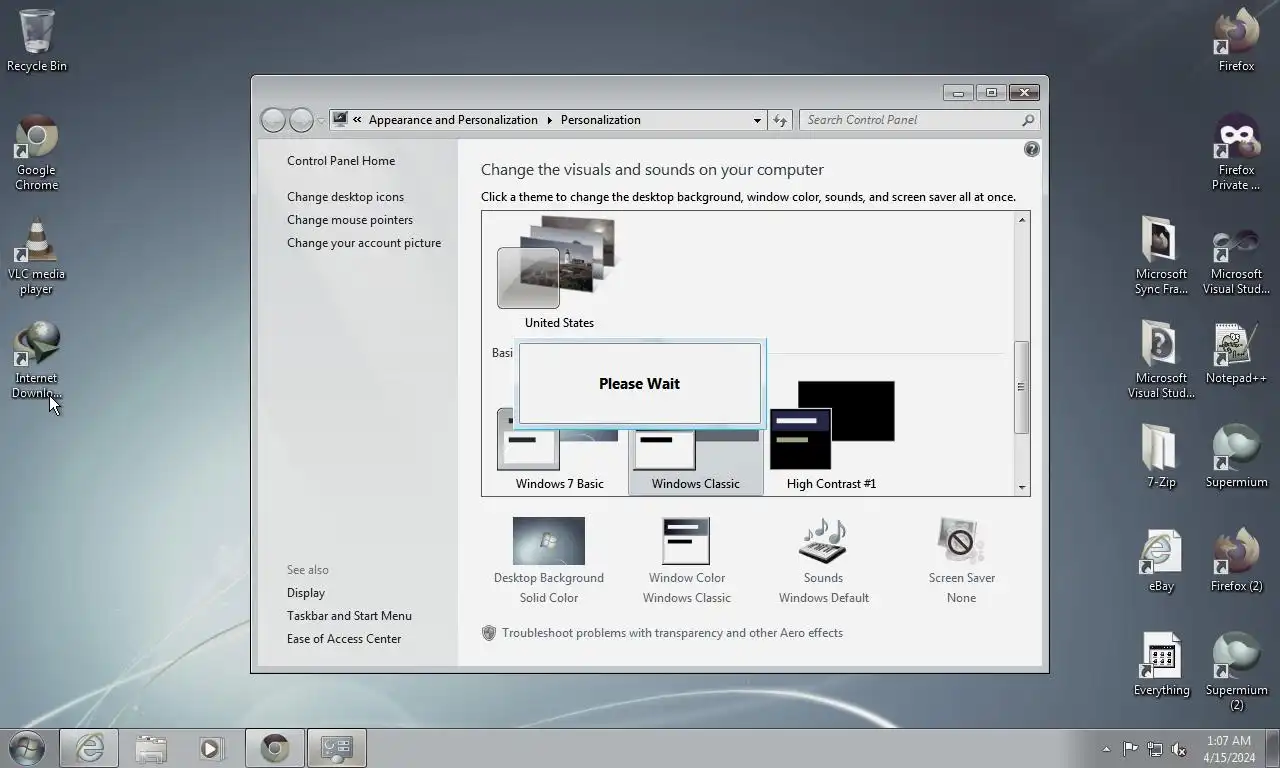Open Microsoft Visual Studio help shortcut icon

coord(1161,360)
